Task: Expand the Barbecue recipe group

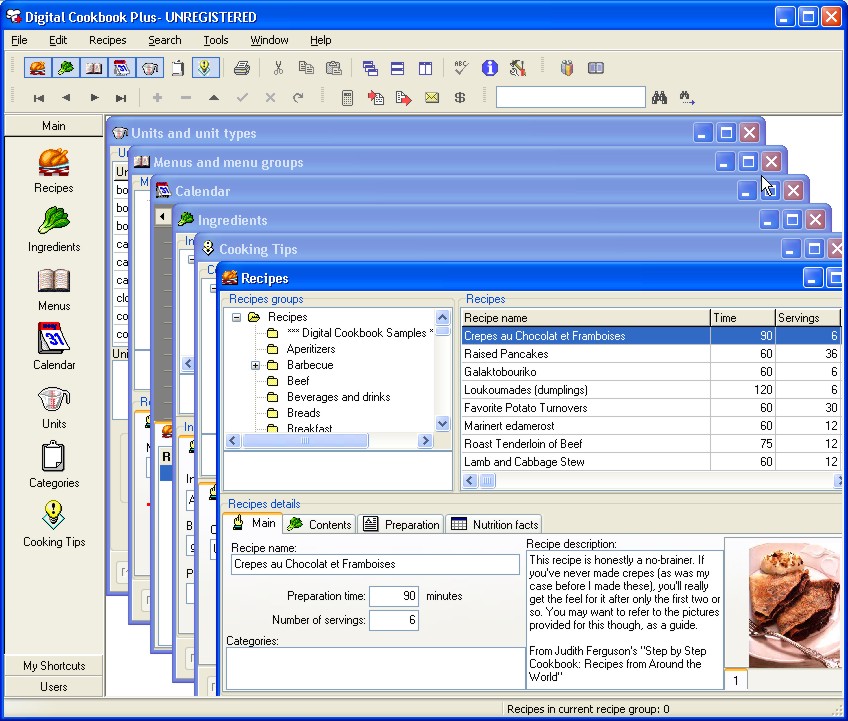Action: pyautogui.click(x=255, y=366)
